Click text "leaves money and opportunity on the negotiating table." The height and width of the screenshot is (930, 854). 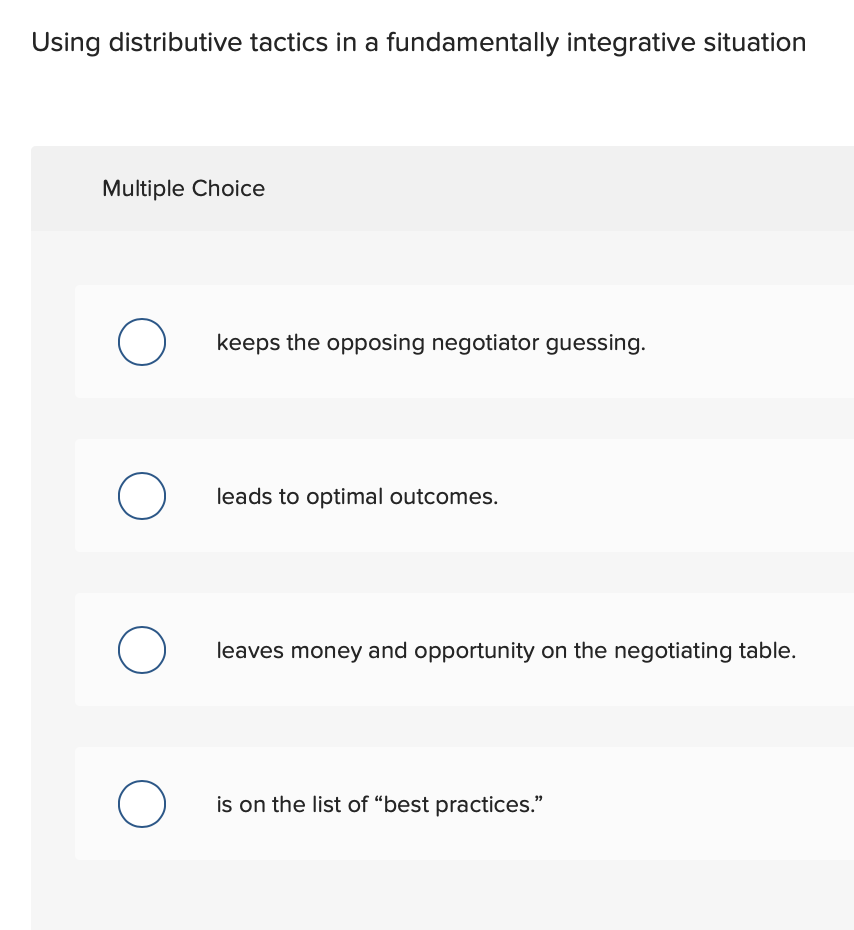[x=506, y=651]
